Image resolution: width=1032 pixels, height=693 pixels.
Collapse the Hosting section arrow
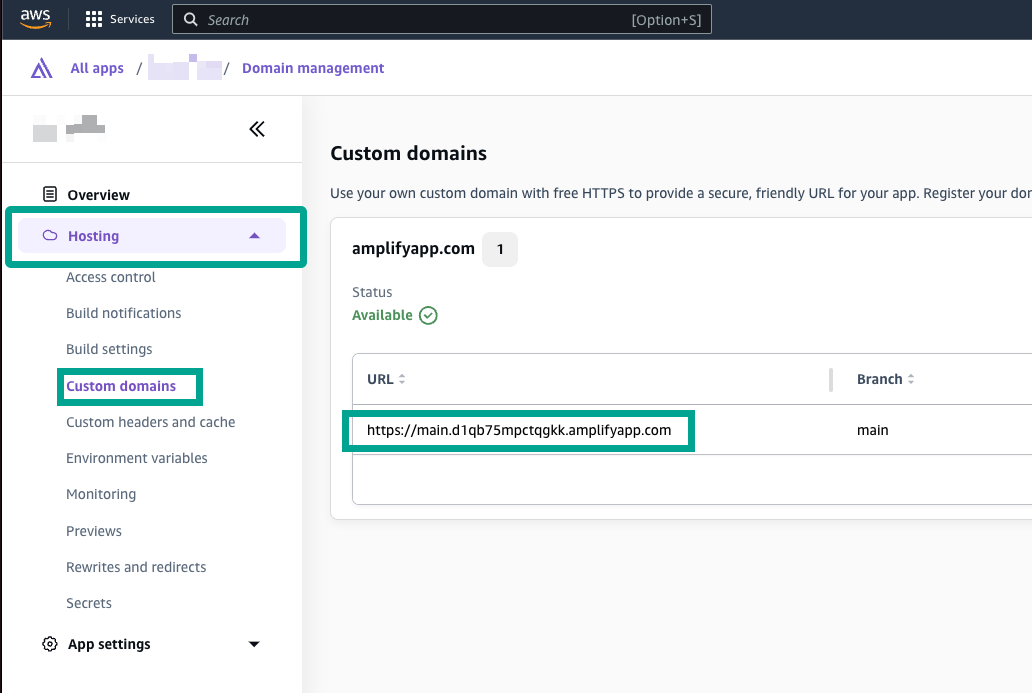(x=254, y=236)
